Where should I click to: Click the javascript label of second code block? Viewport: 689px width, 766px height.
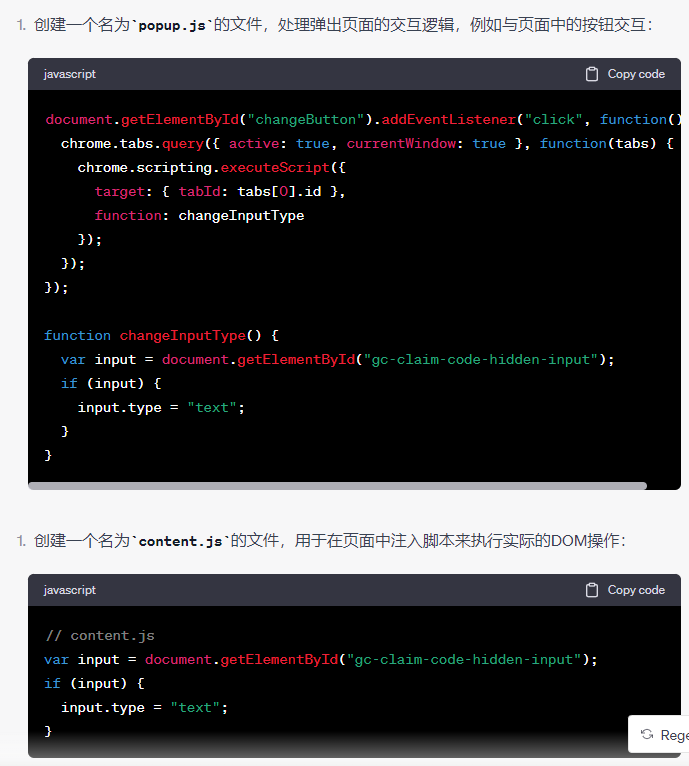(70, 590)
